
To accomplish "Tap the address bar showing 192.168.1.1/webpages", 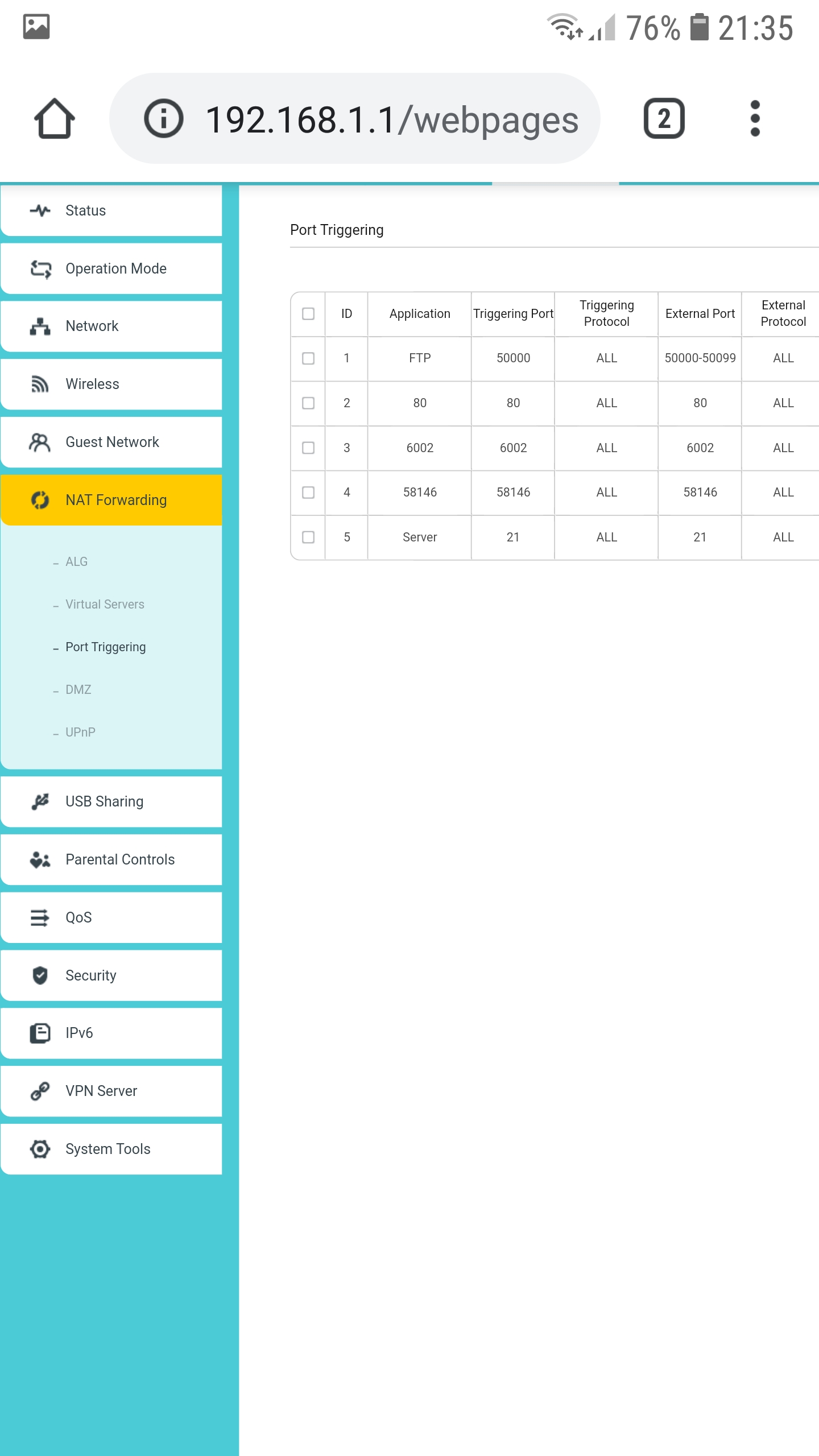I will 354,118.
